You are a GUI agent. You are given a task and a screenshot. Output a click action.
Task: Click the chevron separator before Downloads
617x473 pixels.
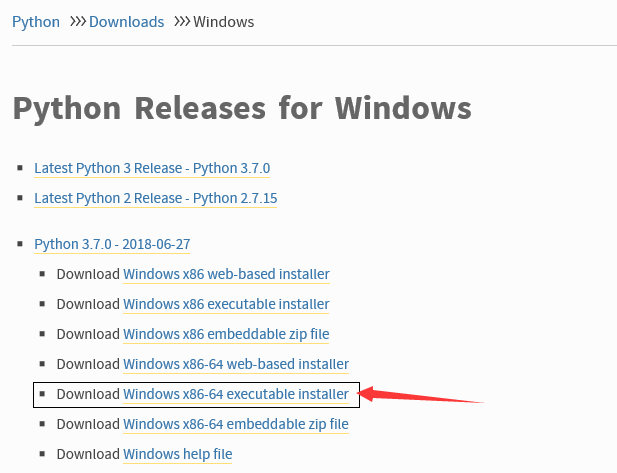78,22
